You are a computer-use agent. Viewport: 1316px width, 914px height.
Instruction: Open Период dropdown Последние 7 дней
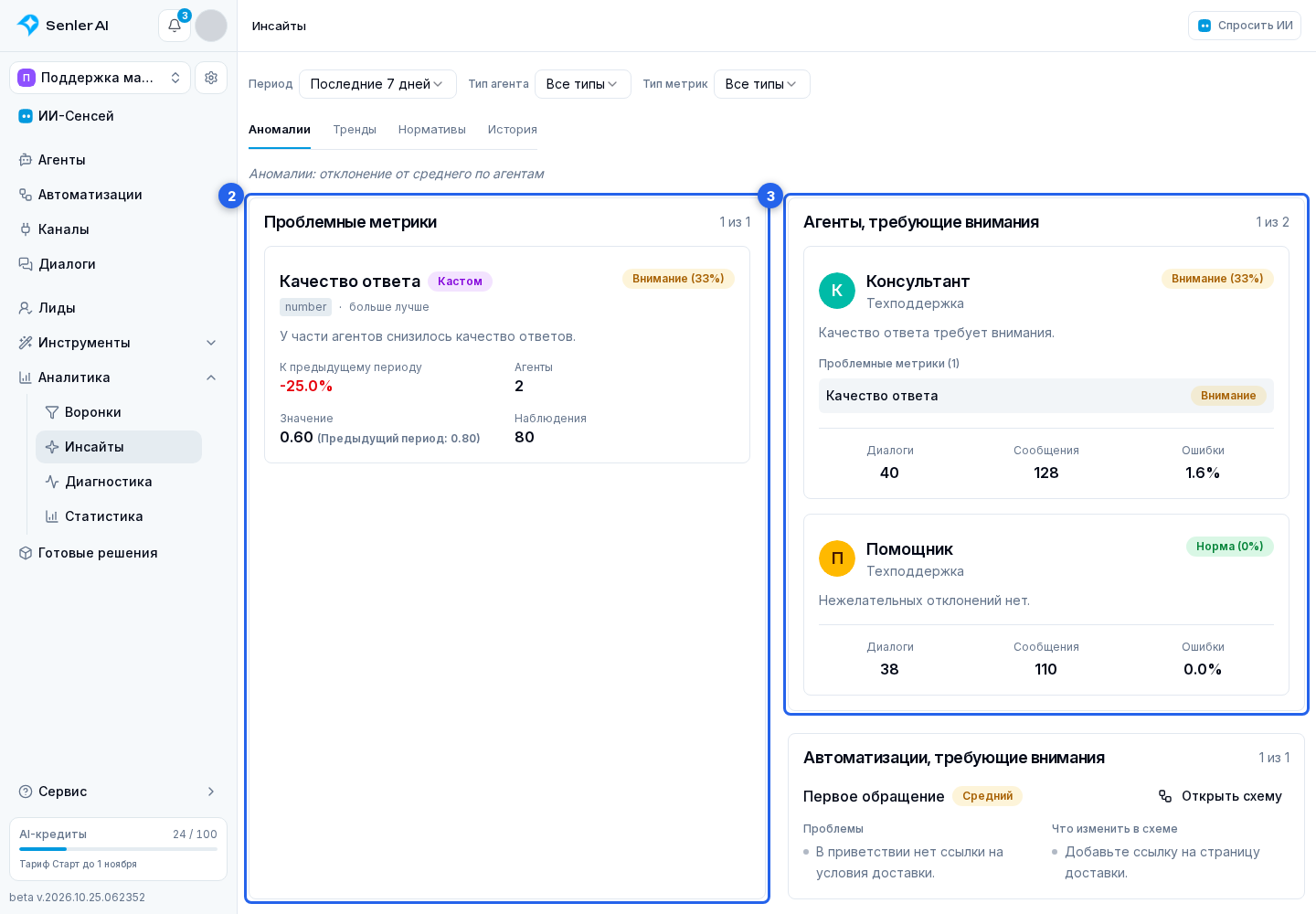pyautogui.click(x=377, y=84)
